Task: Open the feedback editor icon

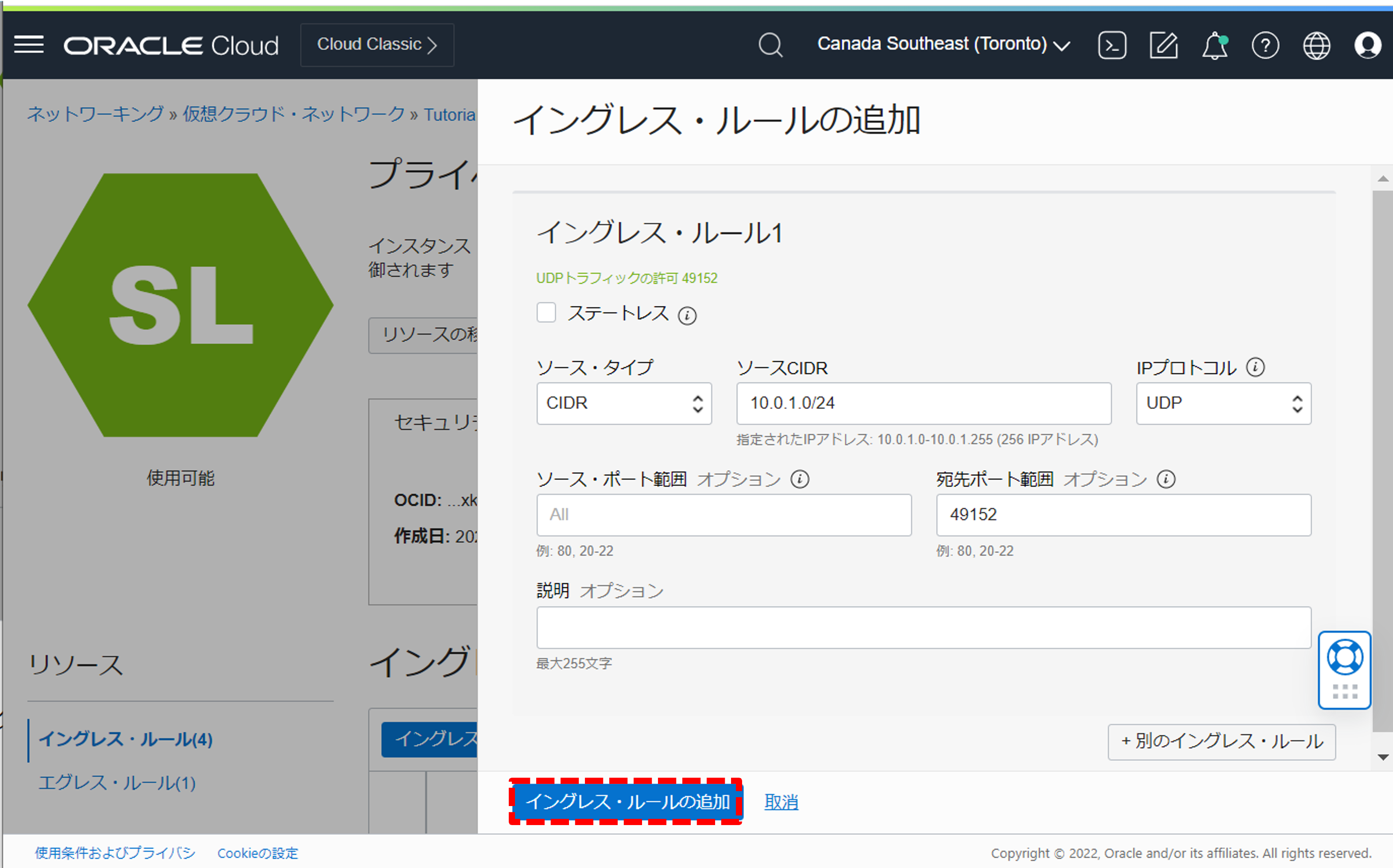Action: (1163, 45)
